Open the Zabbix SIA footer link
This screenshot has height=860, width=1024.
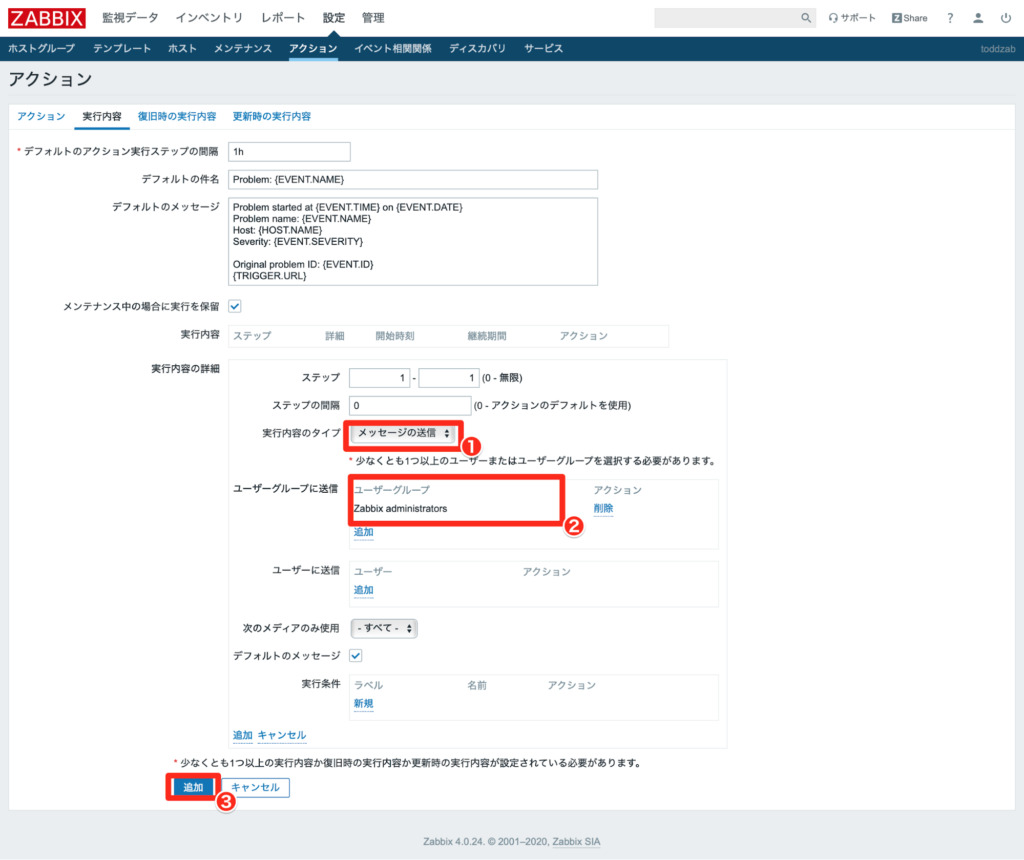click(x=575, y=841)
